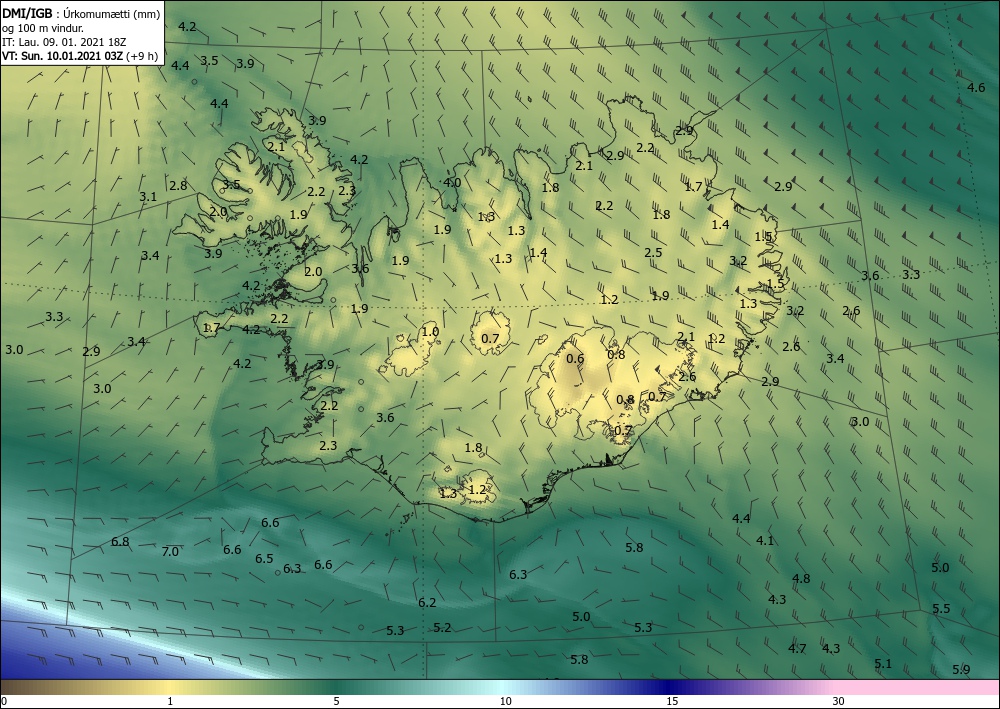Click the map value "5.9"
This screenshot has width=1000, height=709.
[961, 669]
